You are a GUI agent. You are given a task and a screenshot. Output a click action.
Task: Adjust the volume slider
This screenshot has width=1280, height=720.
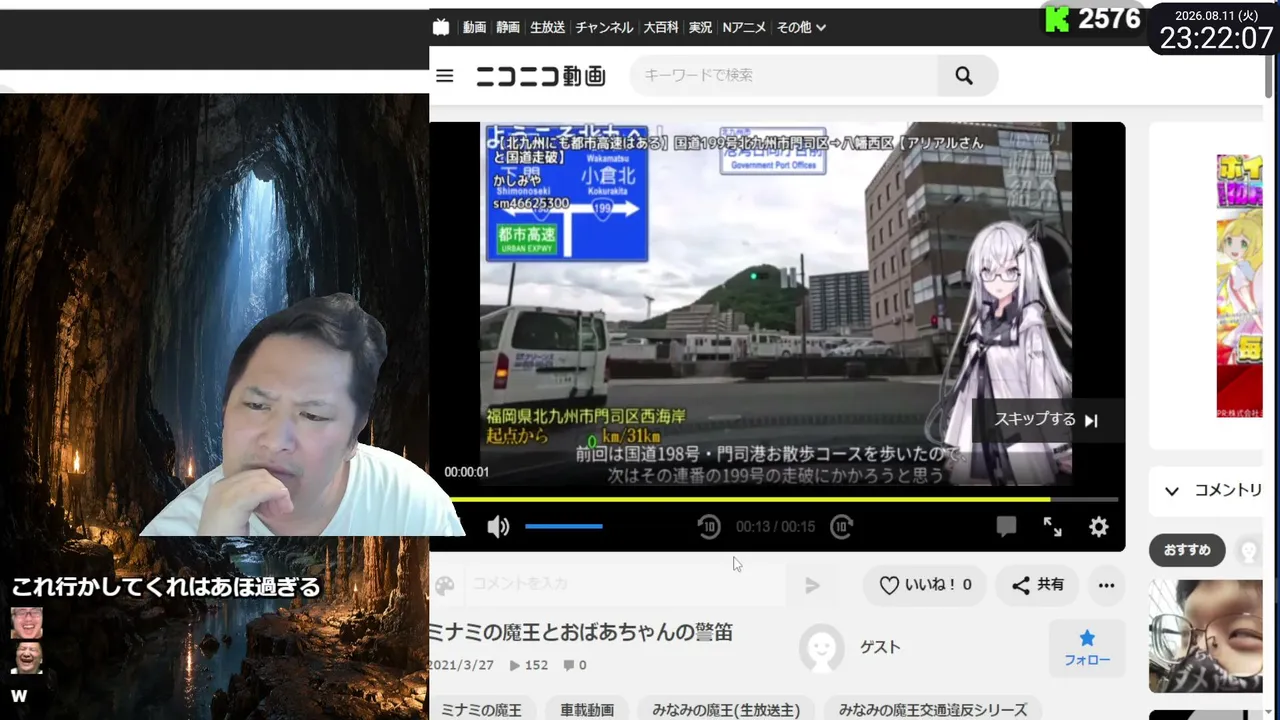tap(564, 526)
